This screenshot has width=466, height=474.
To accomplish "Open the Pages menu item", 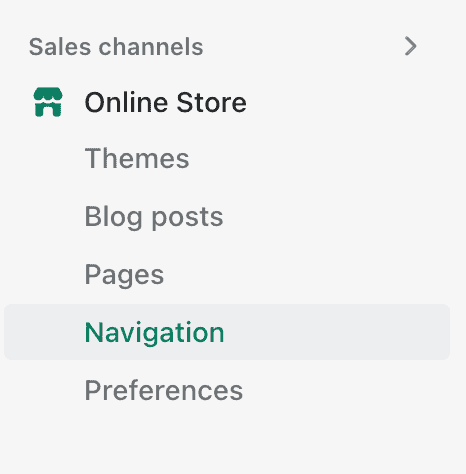I will point(124,275).
